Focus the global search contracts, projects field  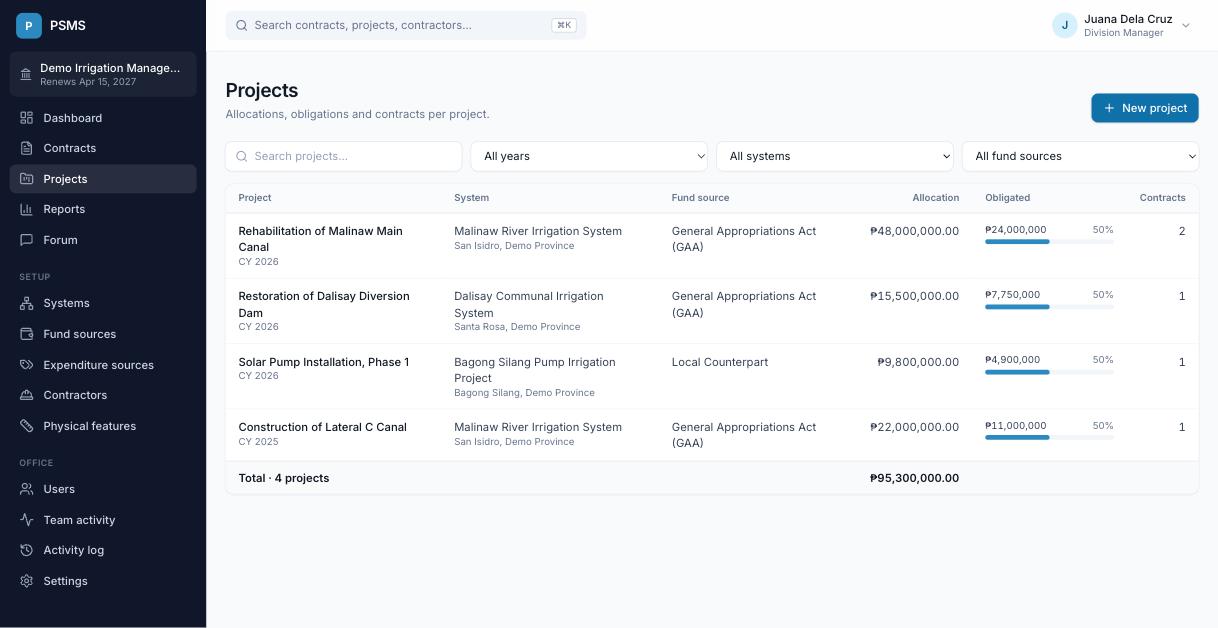pos(406,25)
